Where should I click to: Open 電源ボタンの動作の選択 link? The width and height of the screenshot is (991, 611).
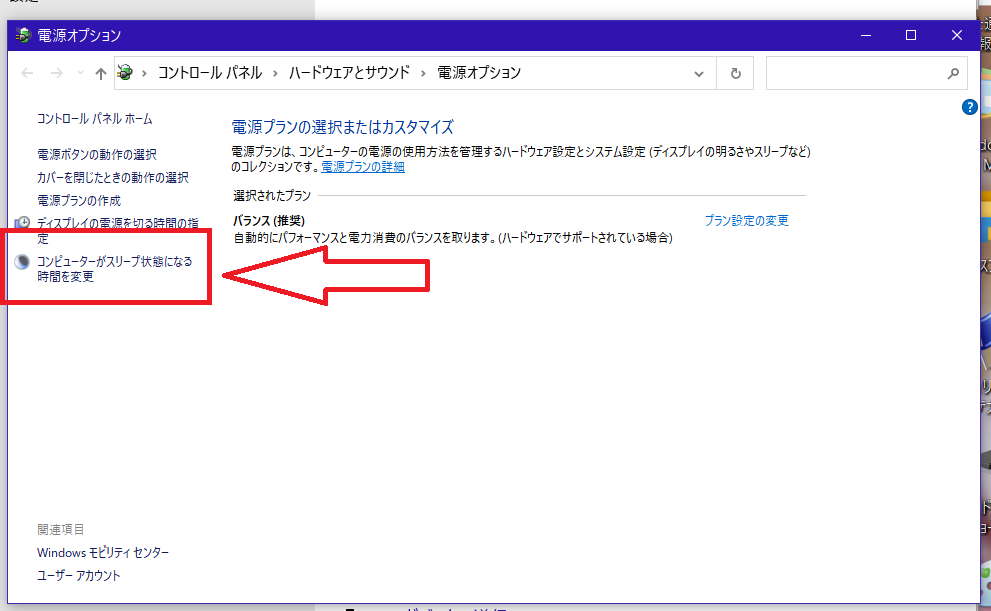tap(97, 155)
